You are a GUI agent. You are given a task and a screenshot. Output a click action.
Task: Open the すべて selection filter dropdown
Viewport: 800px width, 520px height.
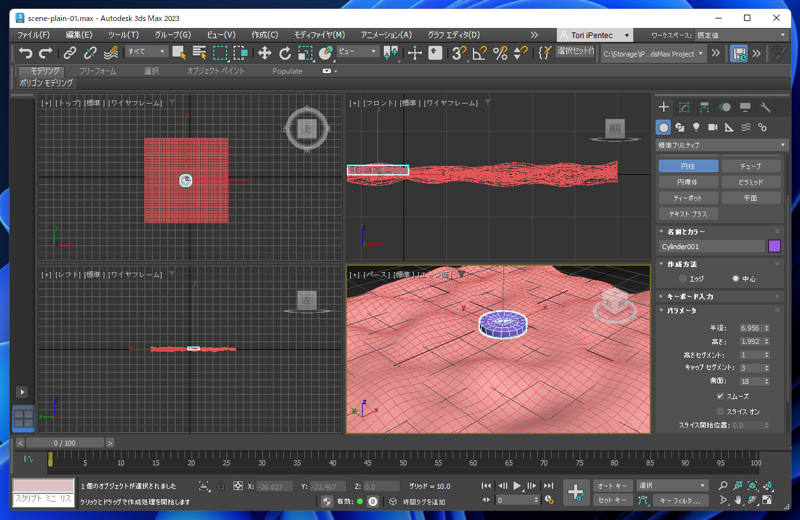click(x=146, y=52)
